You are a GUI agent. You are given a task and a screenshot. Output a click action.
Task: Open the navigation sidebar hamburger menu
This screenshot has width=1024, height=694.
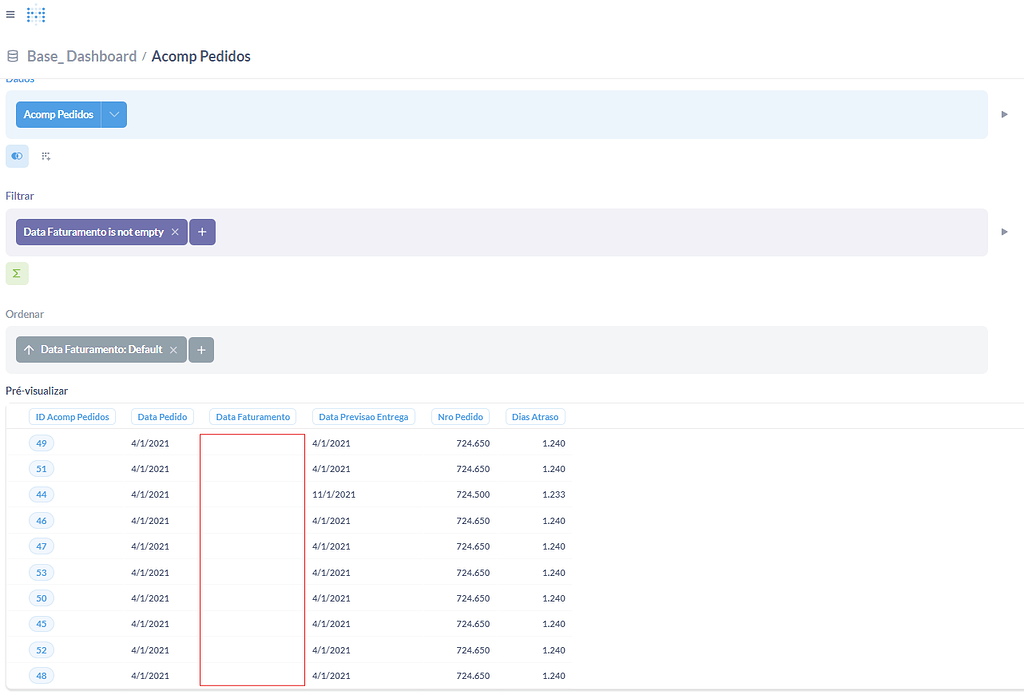pos(12,14)
